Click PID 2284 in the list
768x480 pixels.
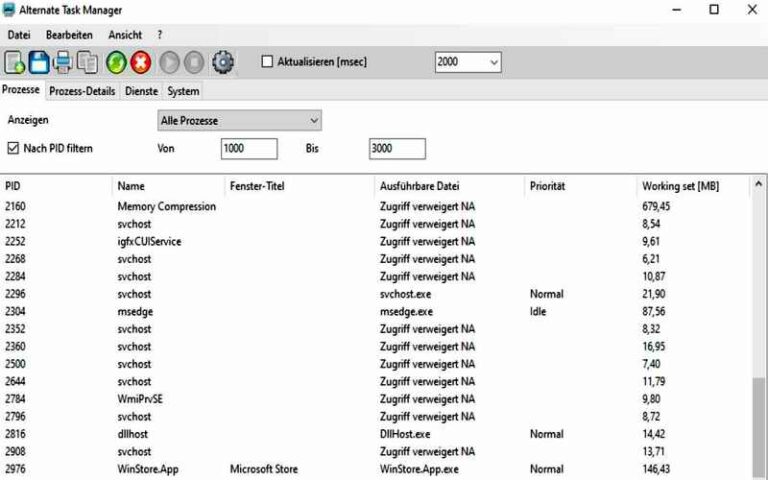click(x=15, y=276)
